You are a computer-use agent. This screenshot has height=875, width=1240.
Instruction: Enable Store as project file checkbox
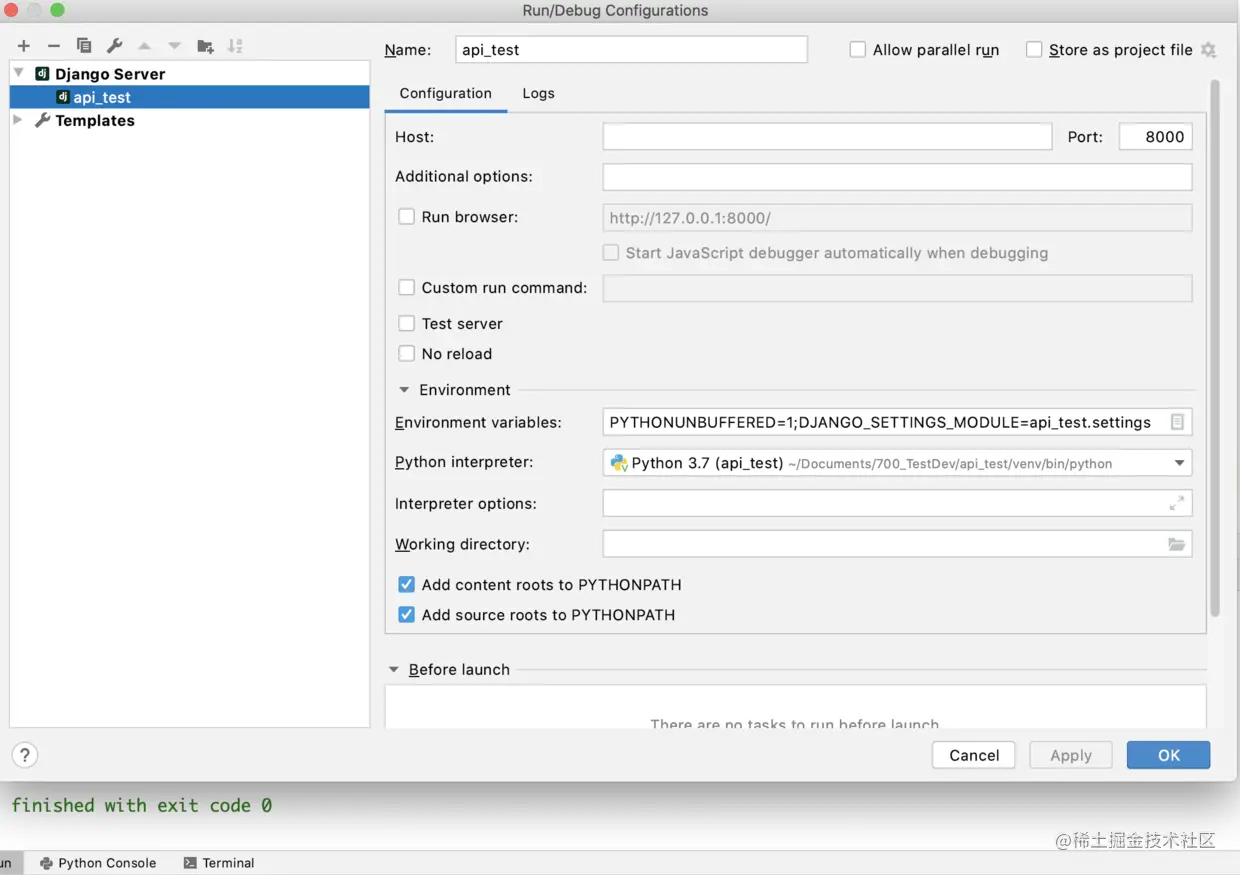(x=1034, y=50)
